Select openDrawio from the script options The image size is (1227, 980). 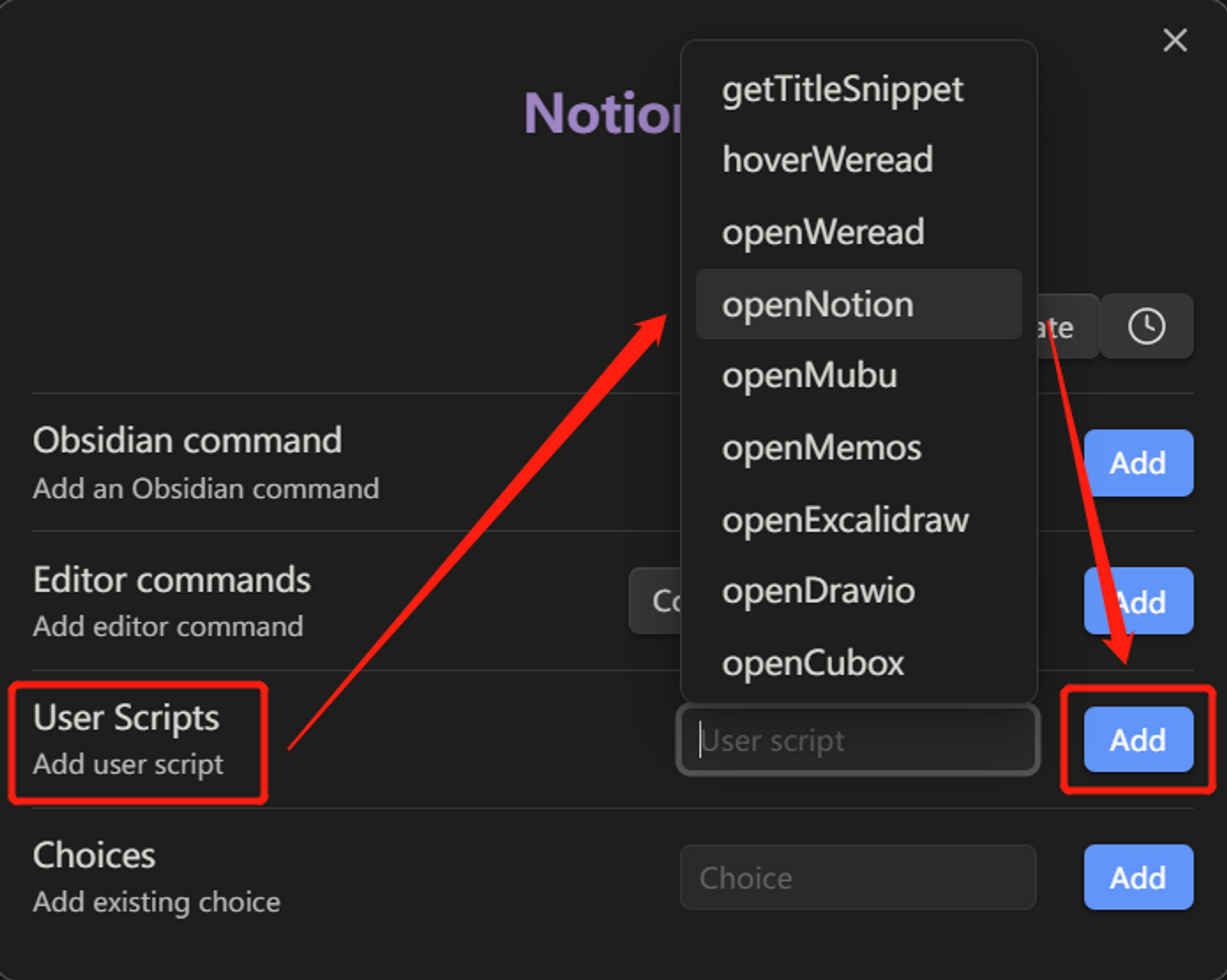click(x=818, y=590)
